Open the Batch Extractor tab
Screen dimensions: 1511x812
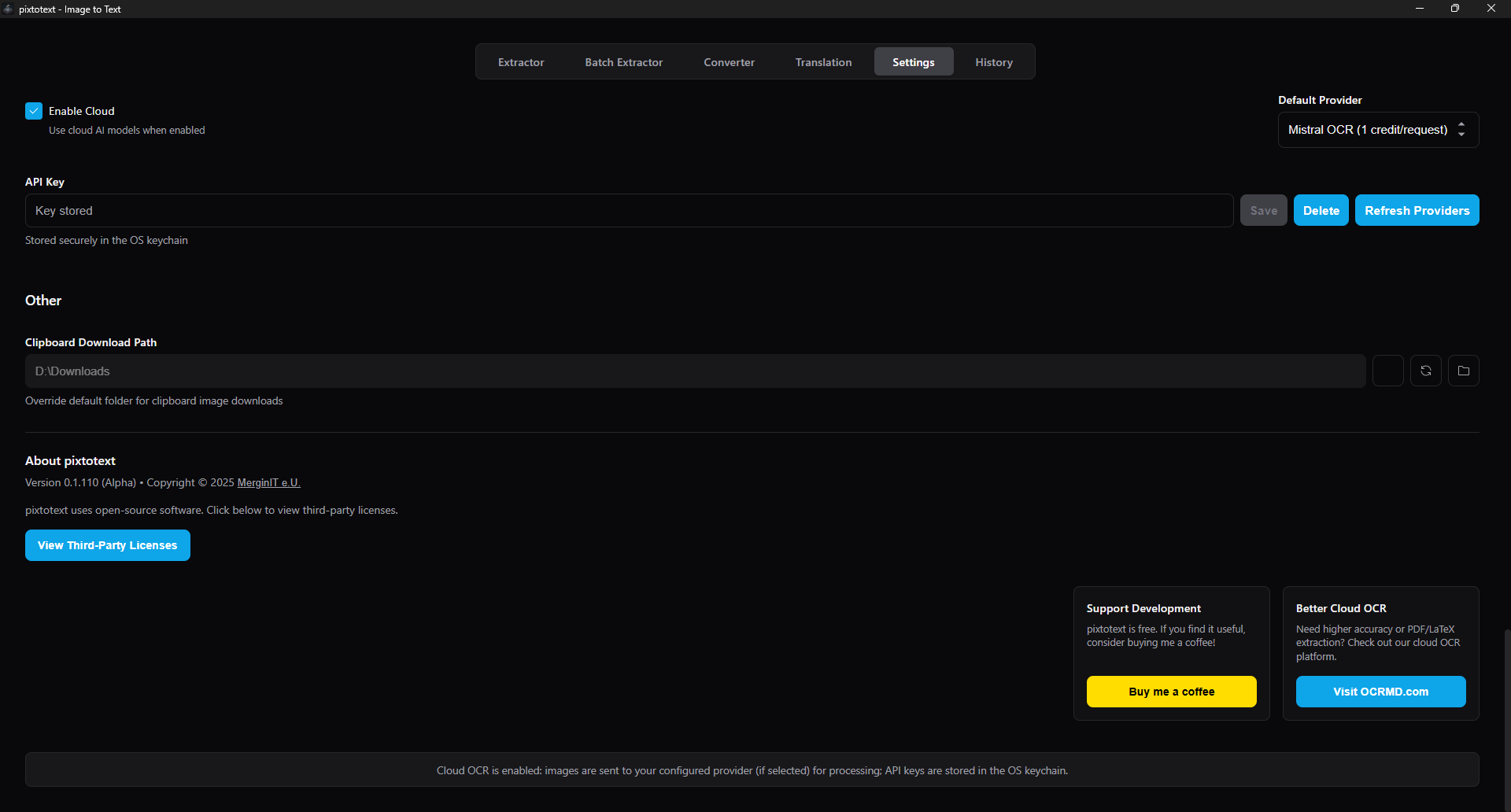click(x=623, y=62)
